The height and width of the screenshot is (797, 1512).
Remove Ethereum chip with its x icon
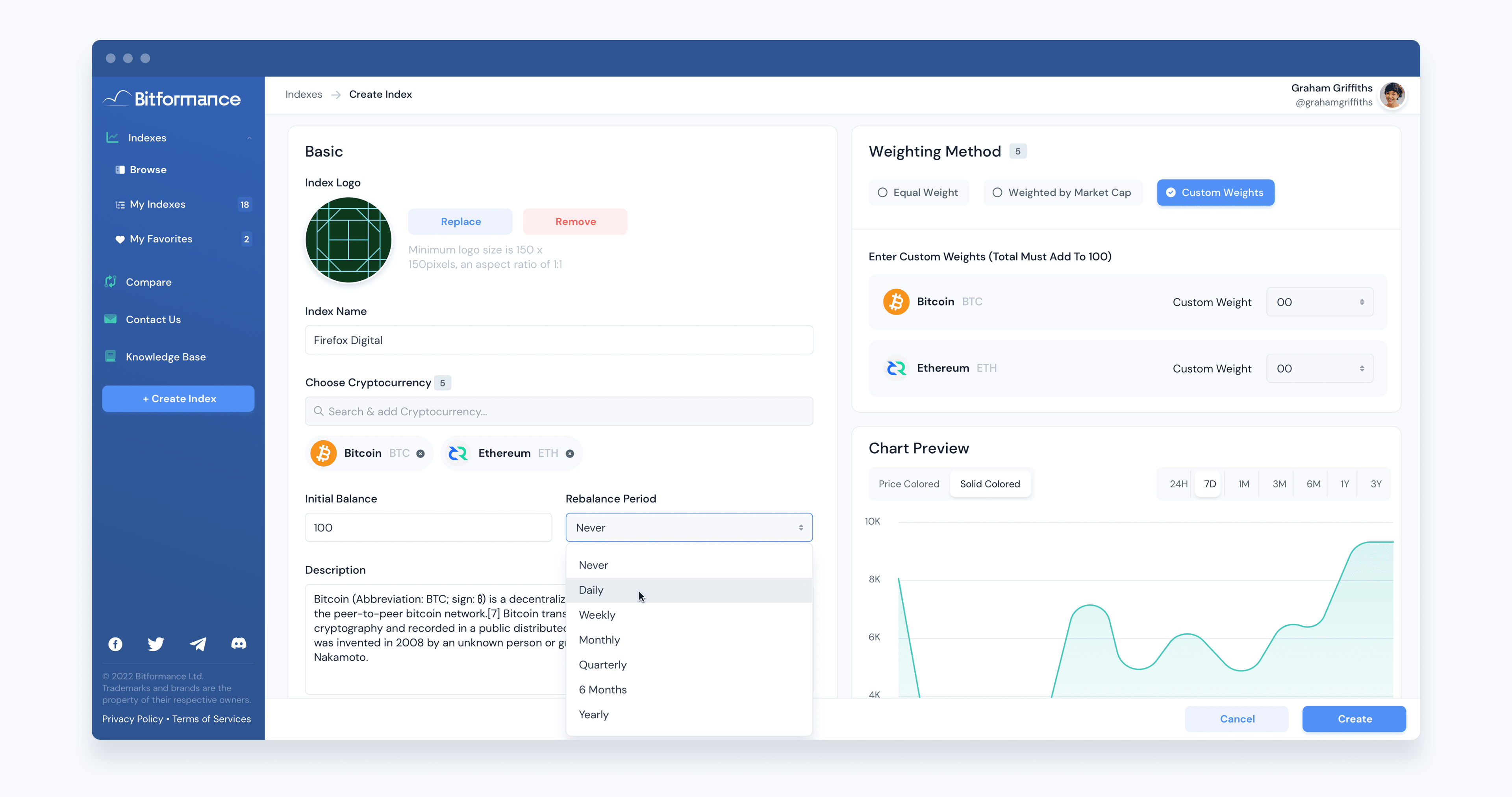570,453
